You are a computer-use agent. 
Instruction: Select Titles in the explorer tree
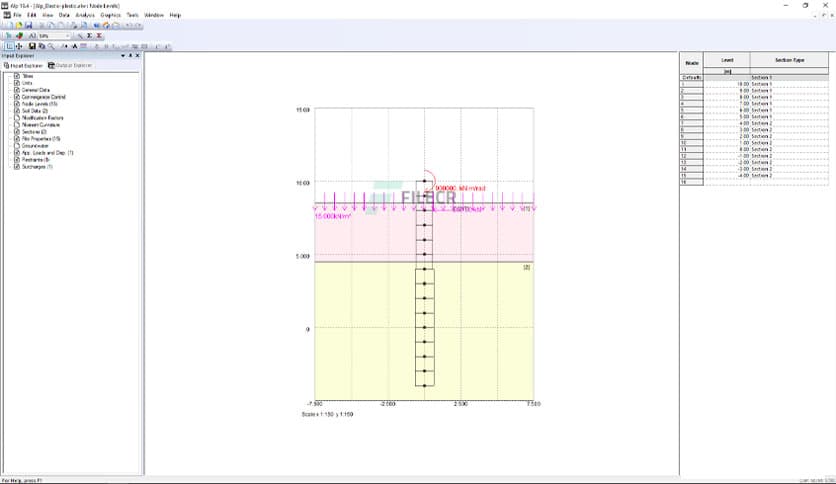coord(27,76)
